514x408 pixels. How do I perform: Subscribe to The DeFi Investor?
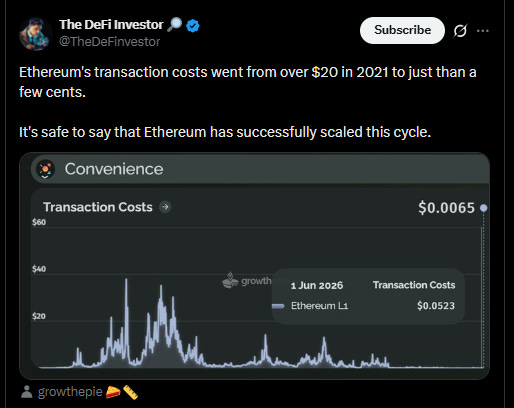tap(402, 30)
